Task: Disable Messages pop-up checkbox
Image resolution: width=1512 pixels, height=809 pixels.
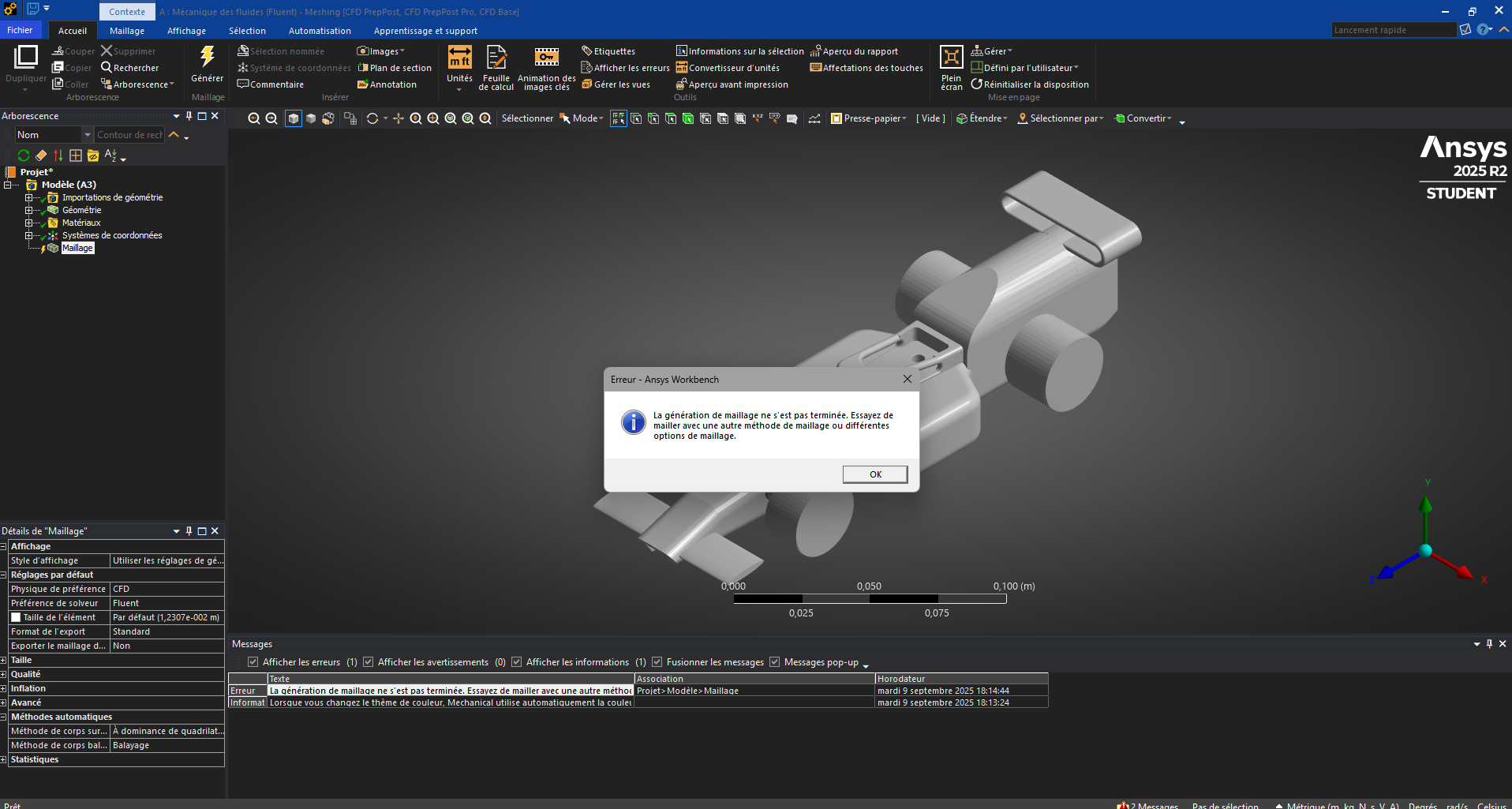Action: pyautogui.click(x=774, y=662)
